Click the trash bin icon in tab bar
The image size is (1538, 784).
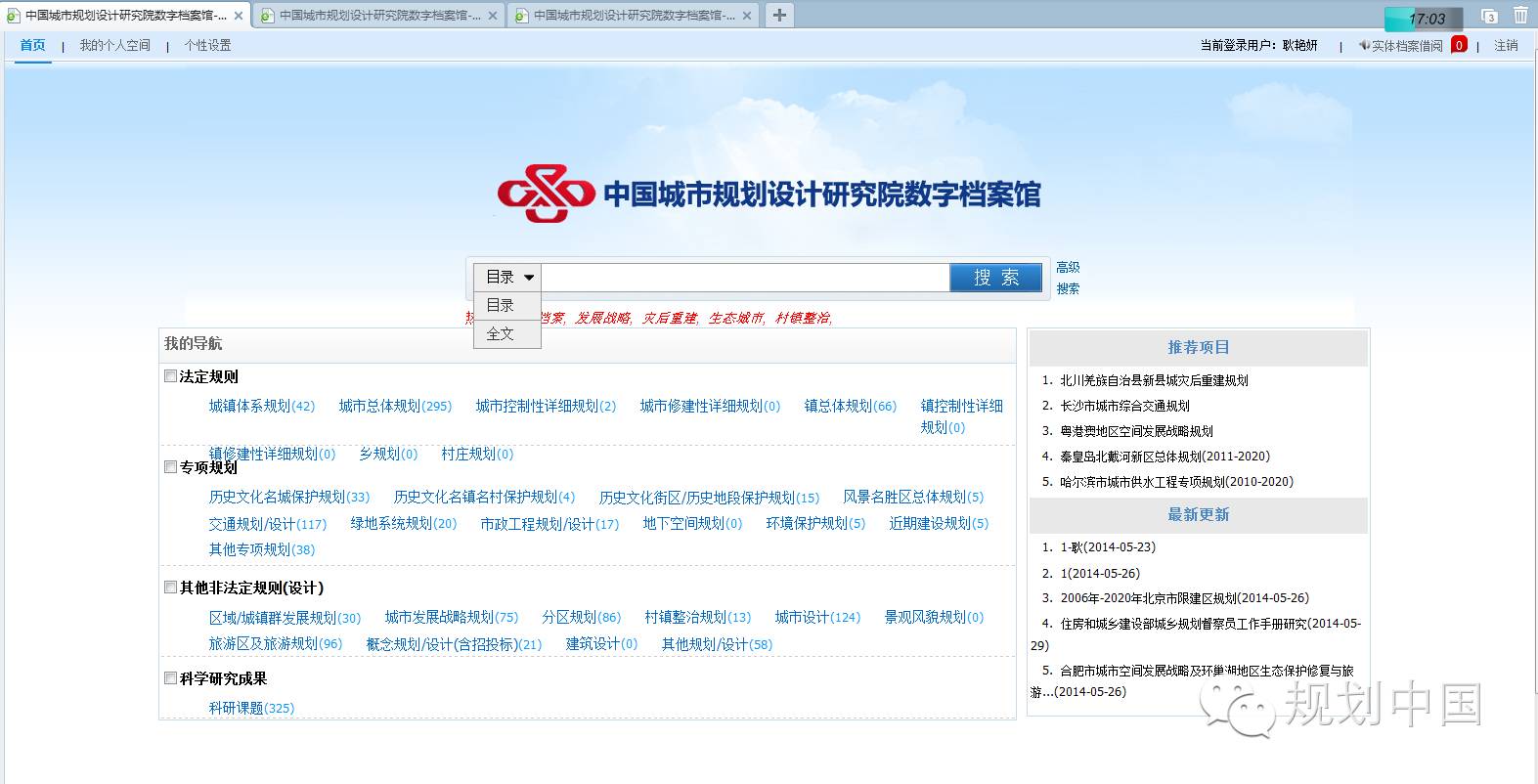1520,16
